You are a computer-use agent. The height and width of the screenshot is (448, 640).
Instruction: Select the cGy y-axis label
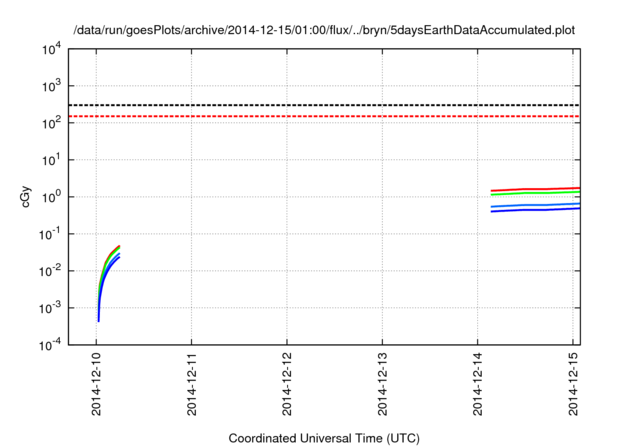(25, 197)
